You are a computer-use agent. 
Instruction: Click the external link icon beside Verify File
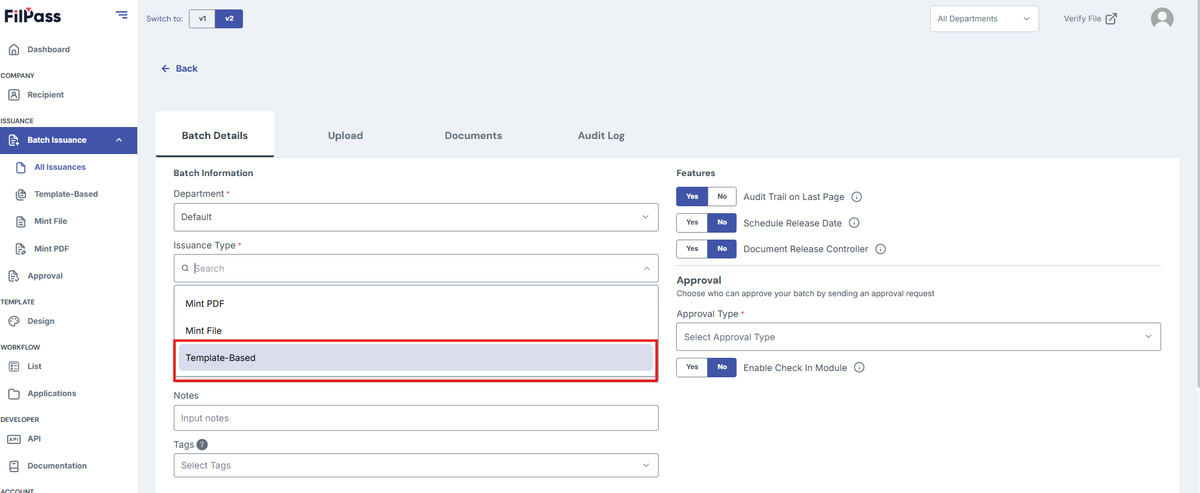pos(1111,18)
